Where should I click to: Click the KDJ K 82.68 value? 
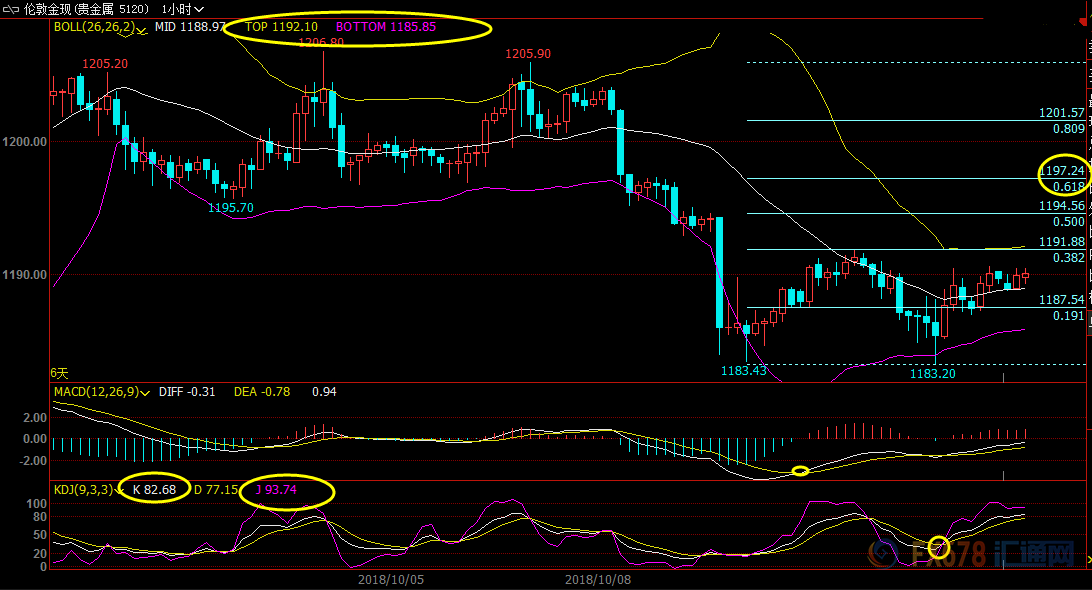point(154,490)
